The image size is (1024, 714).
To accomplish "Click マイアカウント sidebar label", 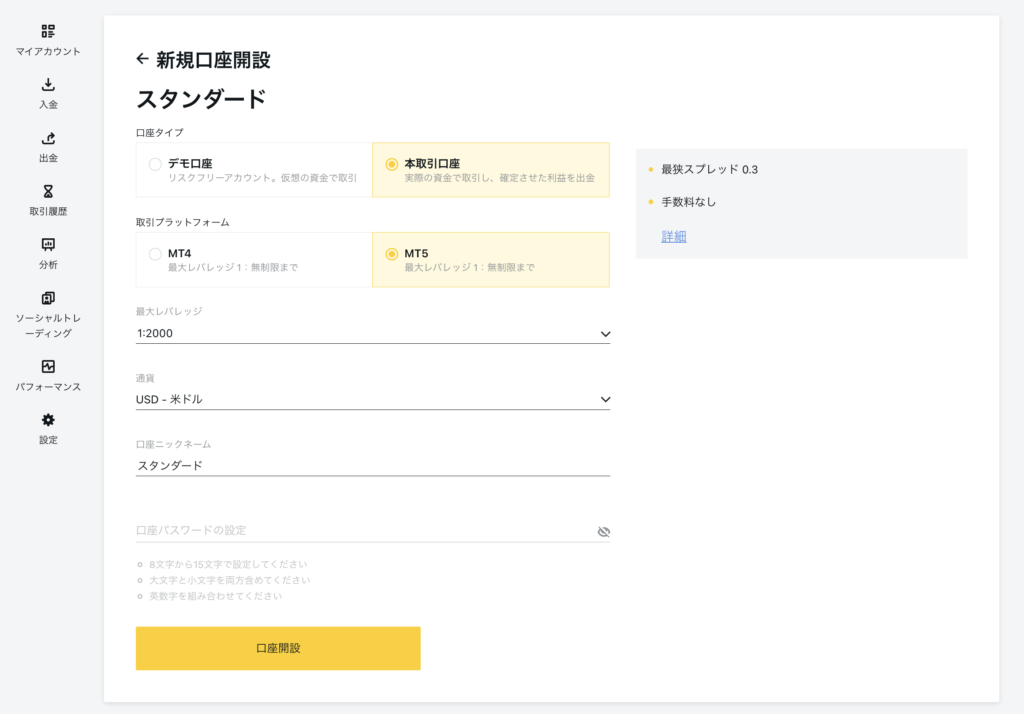I will click(x=48, y=52).
